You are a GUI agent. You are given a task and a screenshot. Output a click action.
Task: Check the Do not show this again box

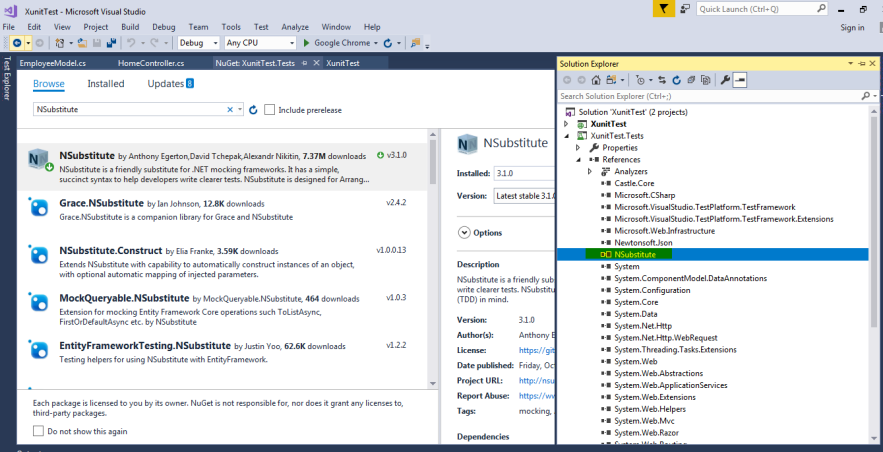click(x=39, y=431)
